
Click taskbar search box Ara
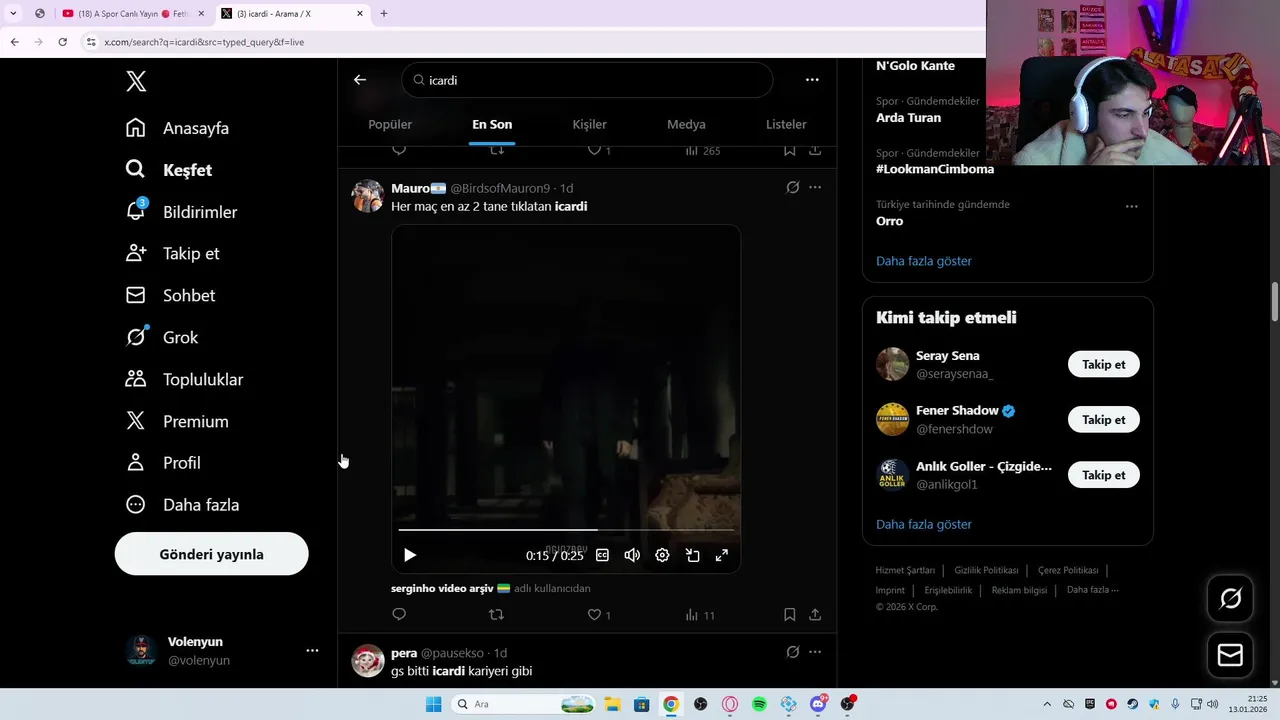(524, 704)
